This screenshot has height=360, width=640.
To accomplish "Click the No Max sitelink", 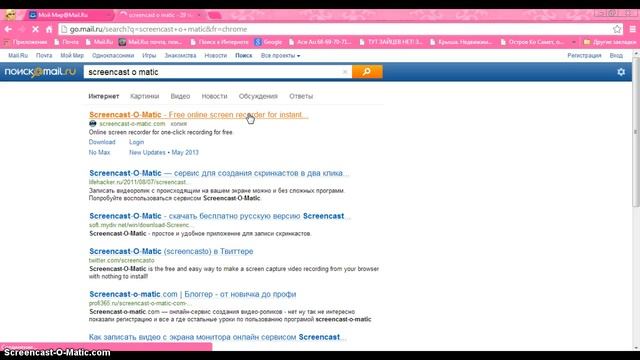I will tap(99, 152).
